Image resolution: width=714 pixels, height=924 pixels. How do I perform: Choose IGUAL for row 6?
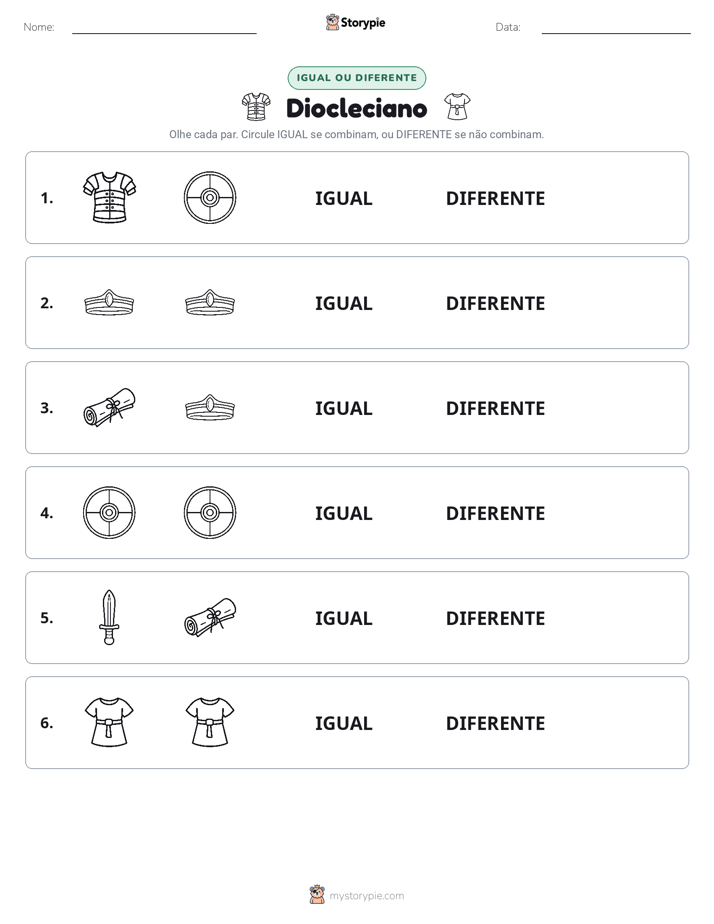click(x=343, y=723)
